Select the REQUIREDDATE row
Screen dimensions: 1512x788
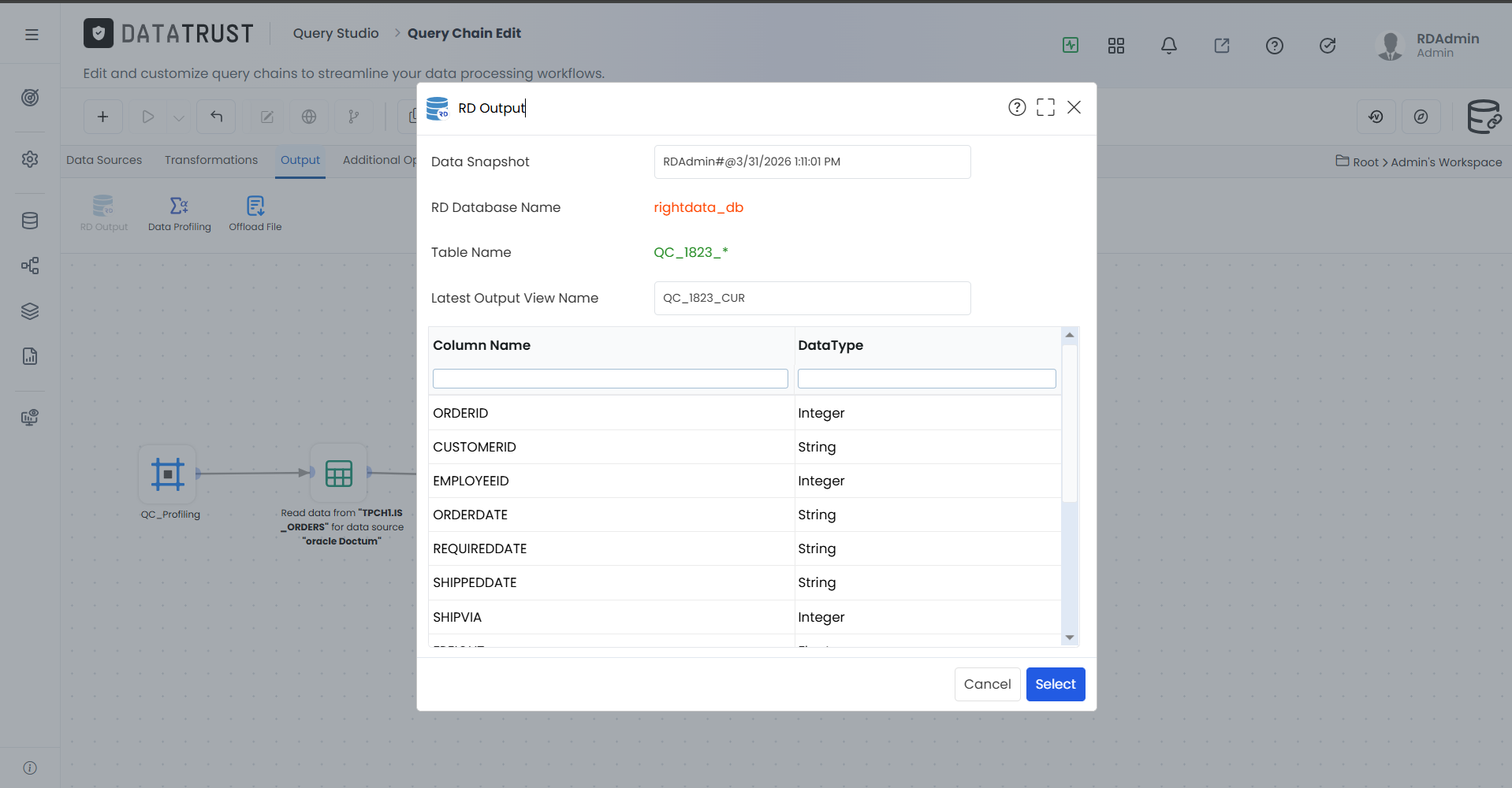(745, 548)
